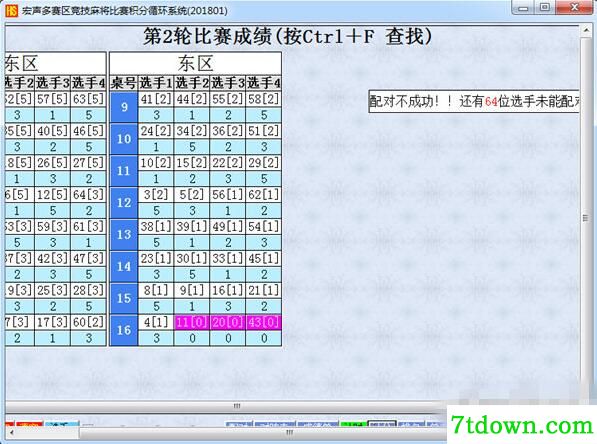This screenshot has height=444, width=597.
Task: Click player cell 29[2]
Action: [x=263, y=163]
